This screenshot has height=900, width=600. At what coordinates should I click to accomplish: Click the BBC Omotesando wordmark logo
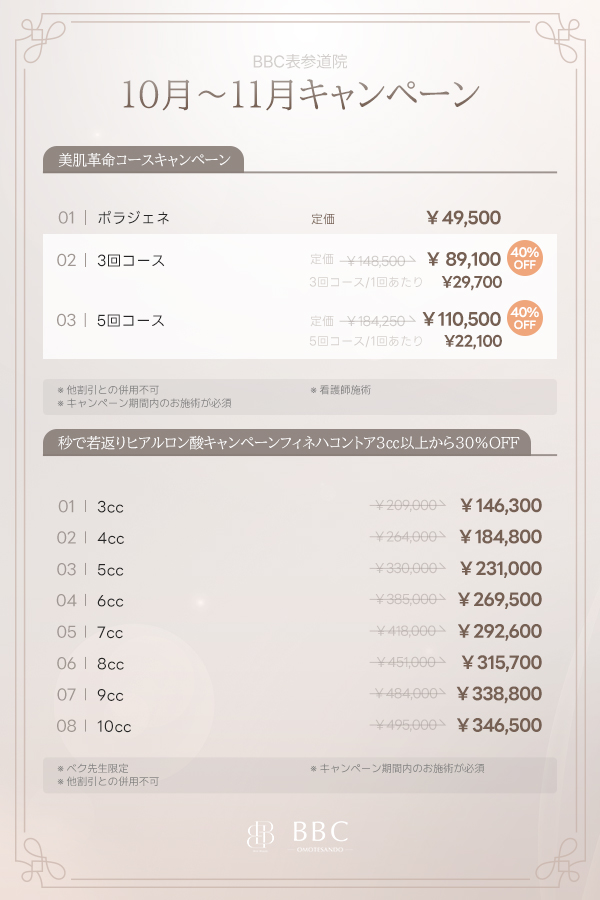(x=320, y=834)
